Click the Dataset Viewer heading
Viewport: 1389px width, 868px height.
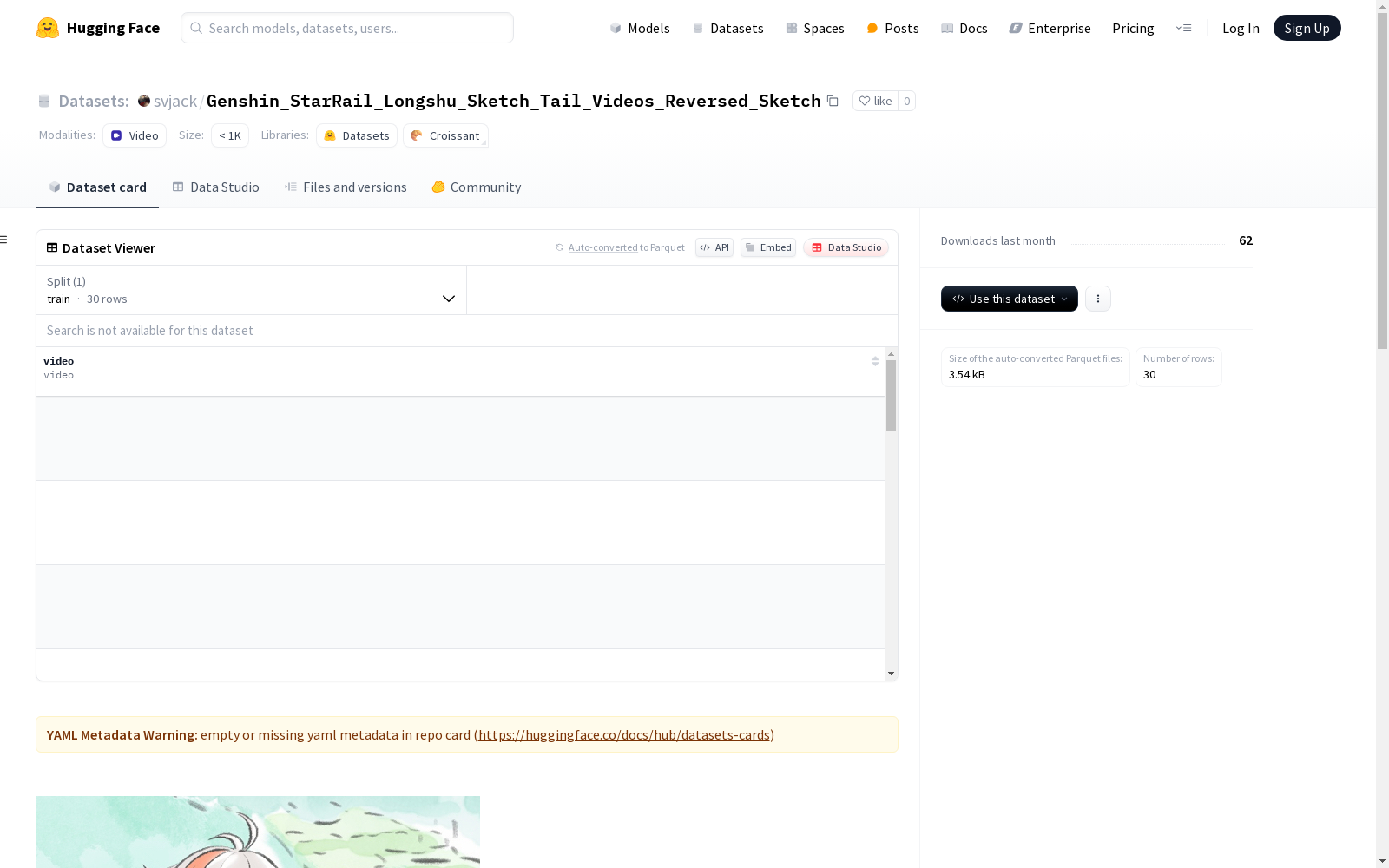coord(109,248)
